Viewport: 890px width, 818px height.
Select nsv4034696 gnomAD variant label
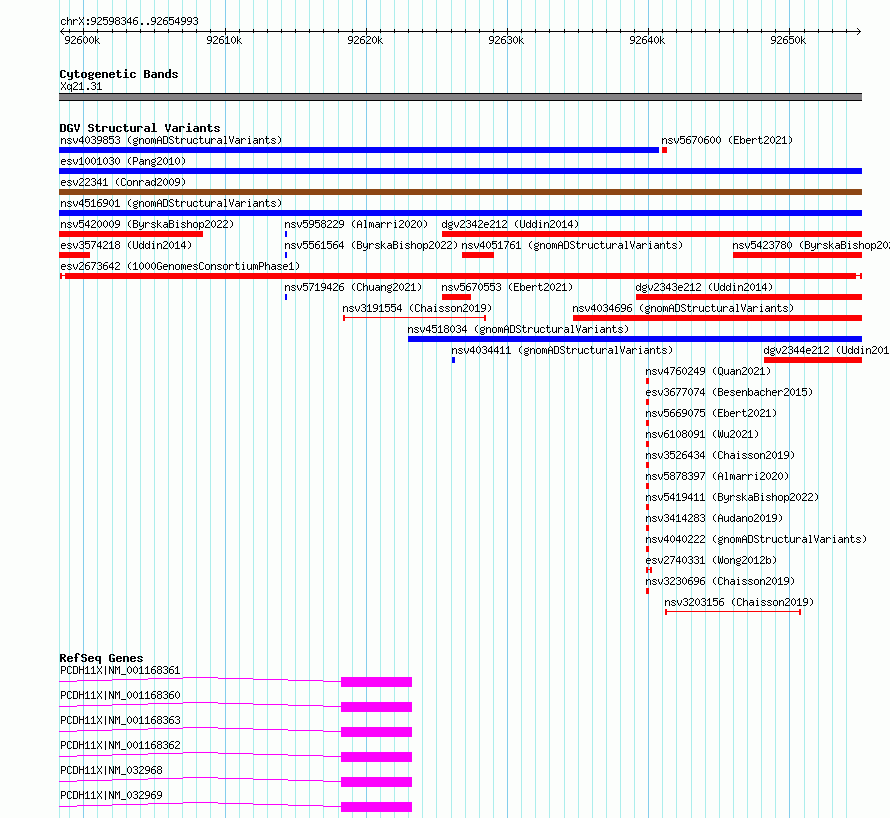coord(683,308)
